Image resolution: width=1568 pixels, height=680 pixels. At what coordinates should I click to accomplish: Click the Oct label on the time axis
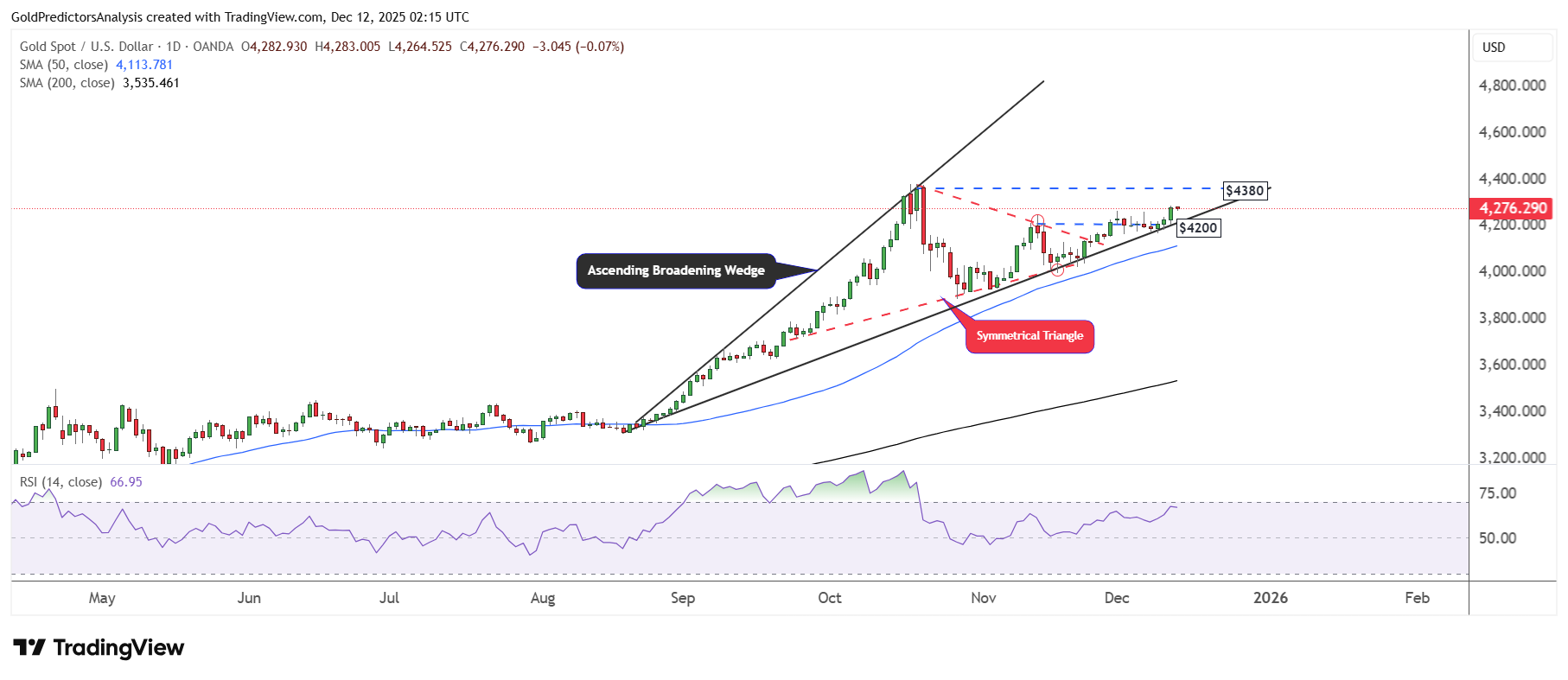click(x=829, y=598)
